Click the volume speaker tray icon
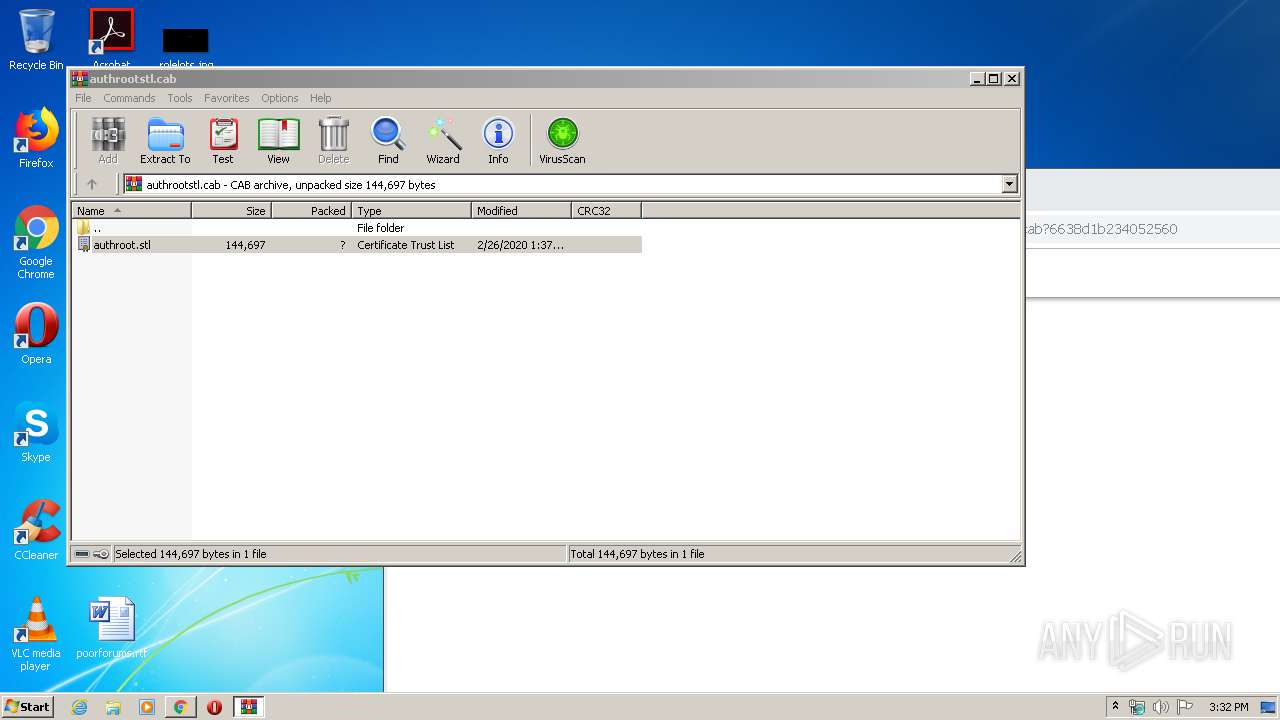 1161,707
